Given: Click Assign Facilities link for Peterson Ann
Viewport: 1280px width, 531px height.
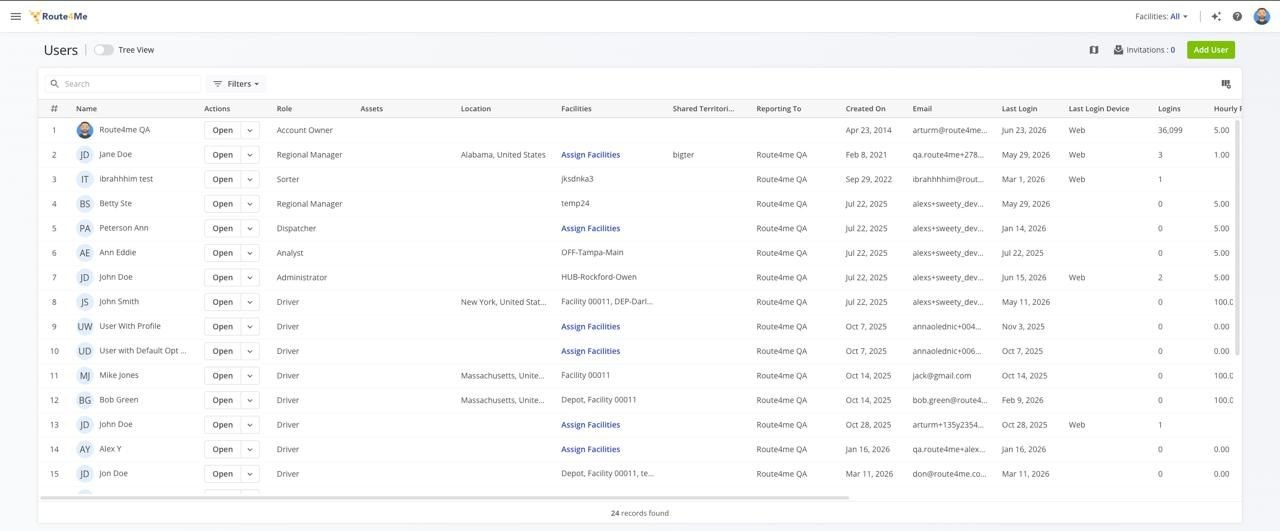Looking at the screenshot, I should (590, 228).
